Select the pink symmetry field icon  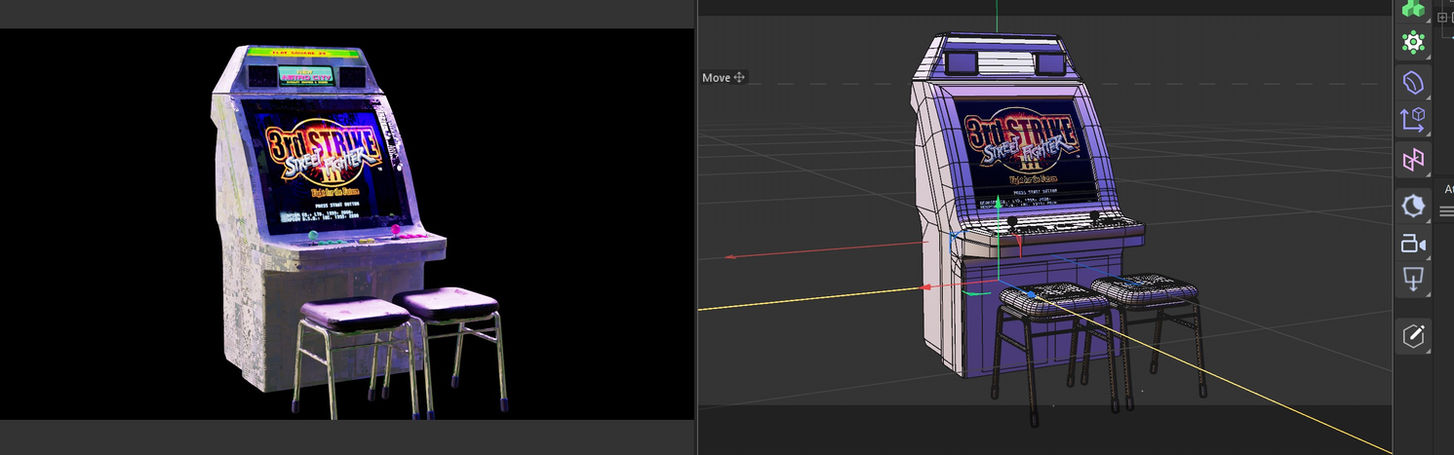point(1412,159)
